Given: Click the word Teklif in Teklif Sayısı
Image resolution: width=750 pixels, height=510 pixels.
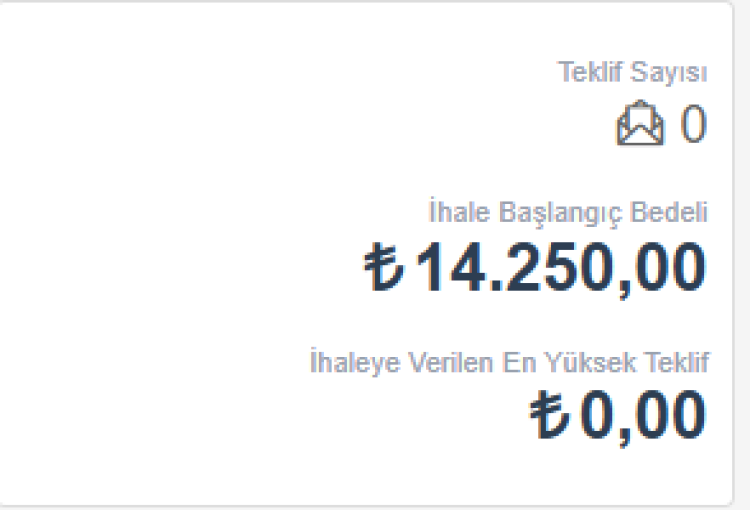Looking at the screenshot, I should click(x=589, y=73).
